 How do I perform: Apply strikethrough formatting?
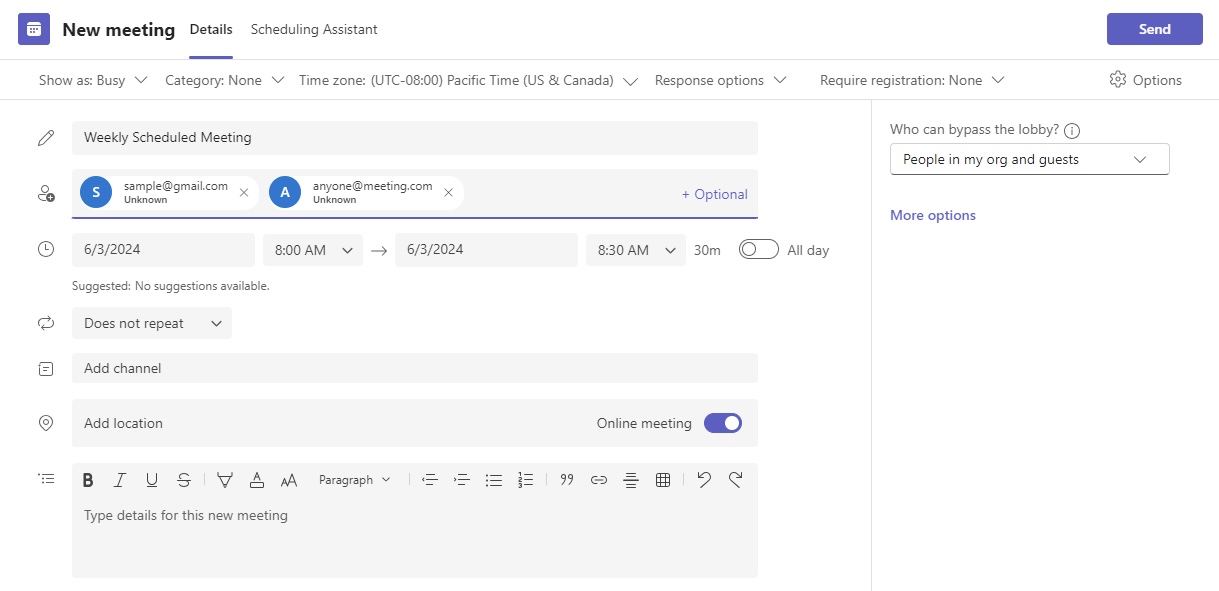(x=184, y=480)
